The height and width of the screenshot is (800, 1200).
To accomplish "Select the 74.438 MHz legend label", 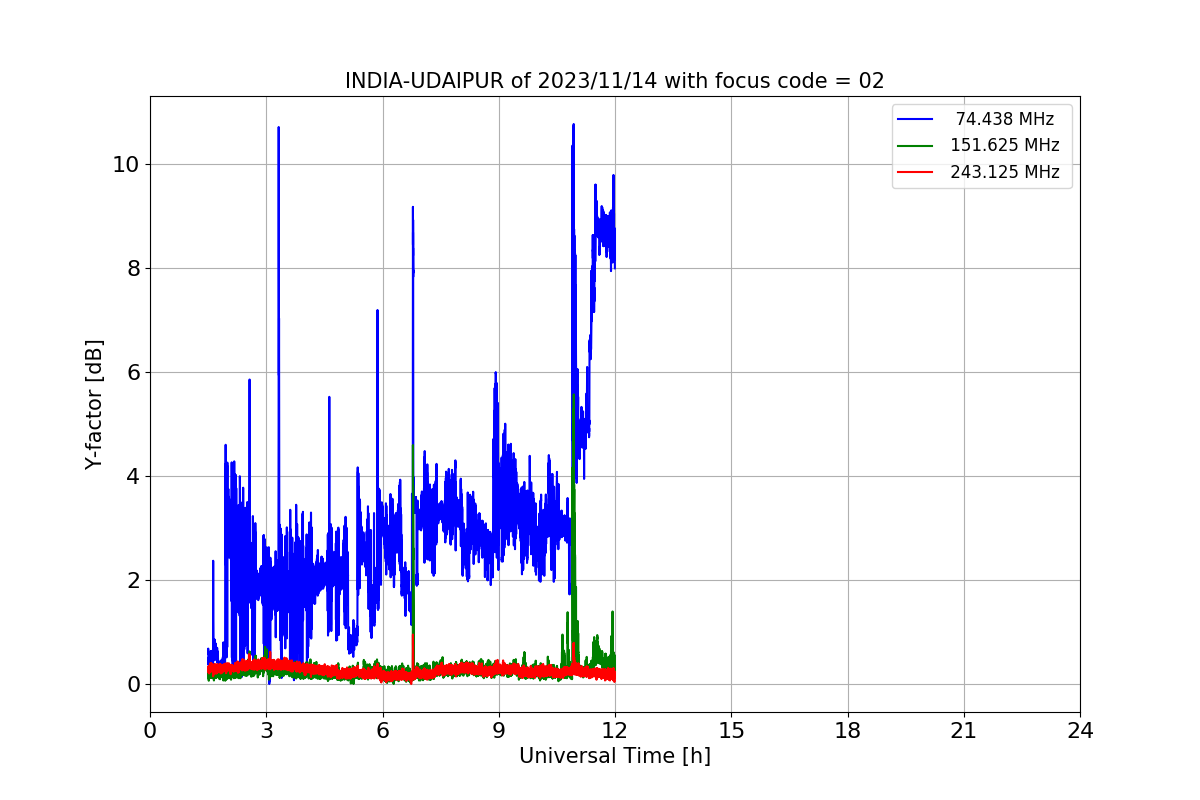I will [1004, 119].
